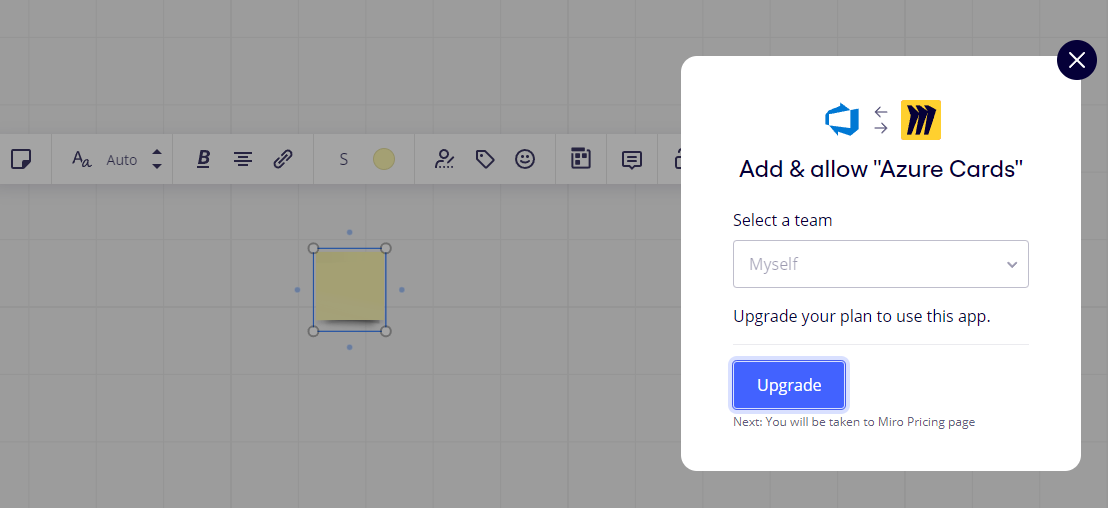Open the font style Aa option
Image resolution: width=1108 pixels, height=508 pixels.
click(x=82, y=159)
